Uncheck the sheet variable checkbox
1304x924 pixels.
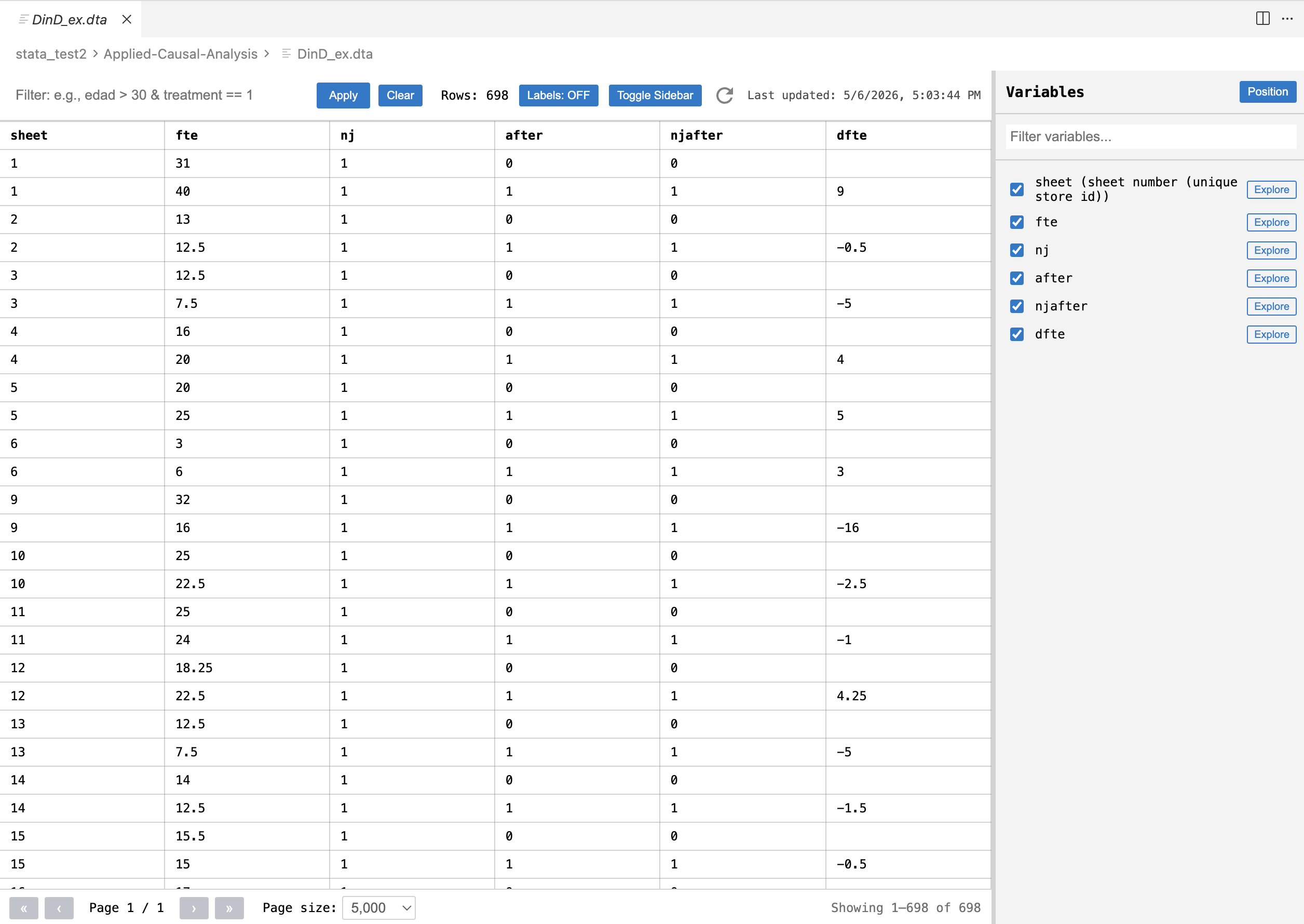1017,189
